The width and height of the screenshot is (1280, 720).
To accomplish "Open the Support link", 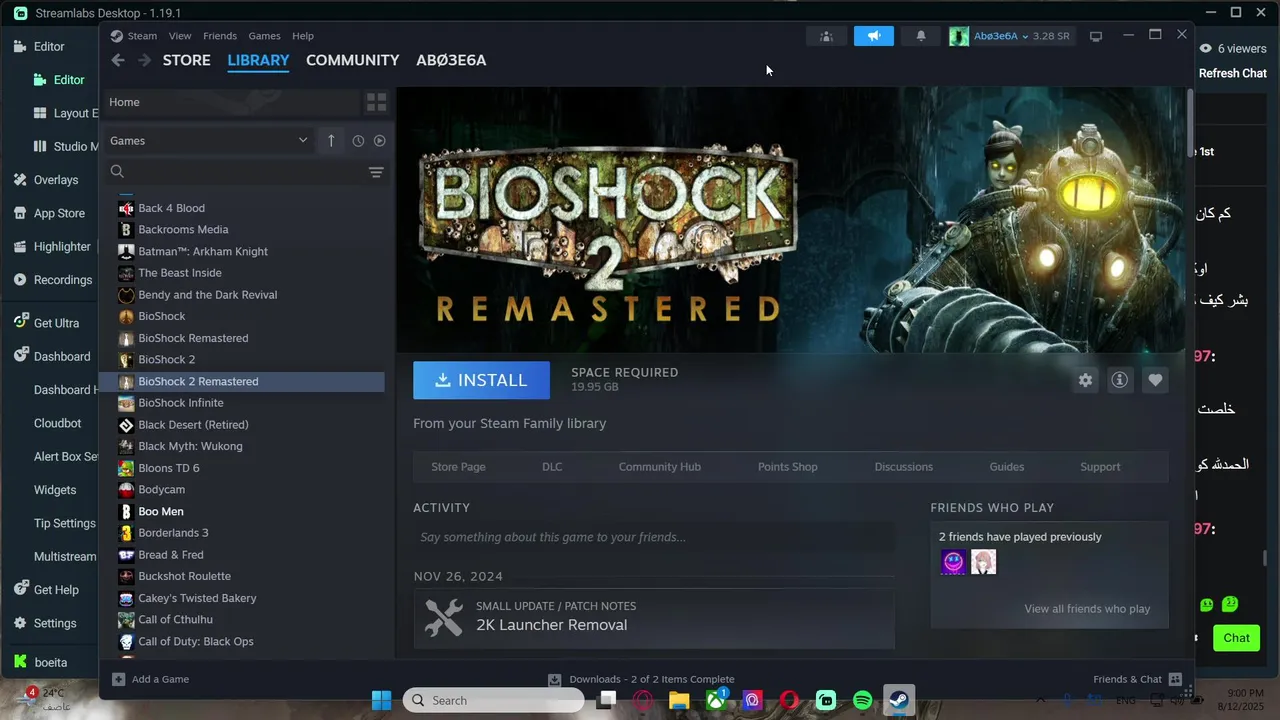I will pyautogui.click(x=1100, y=467).
